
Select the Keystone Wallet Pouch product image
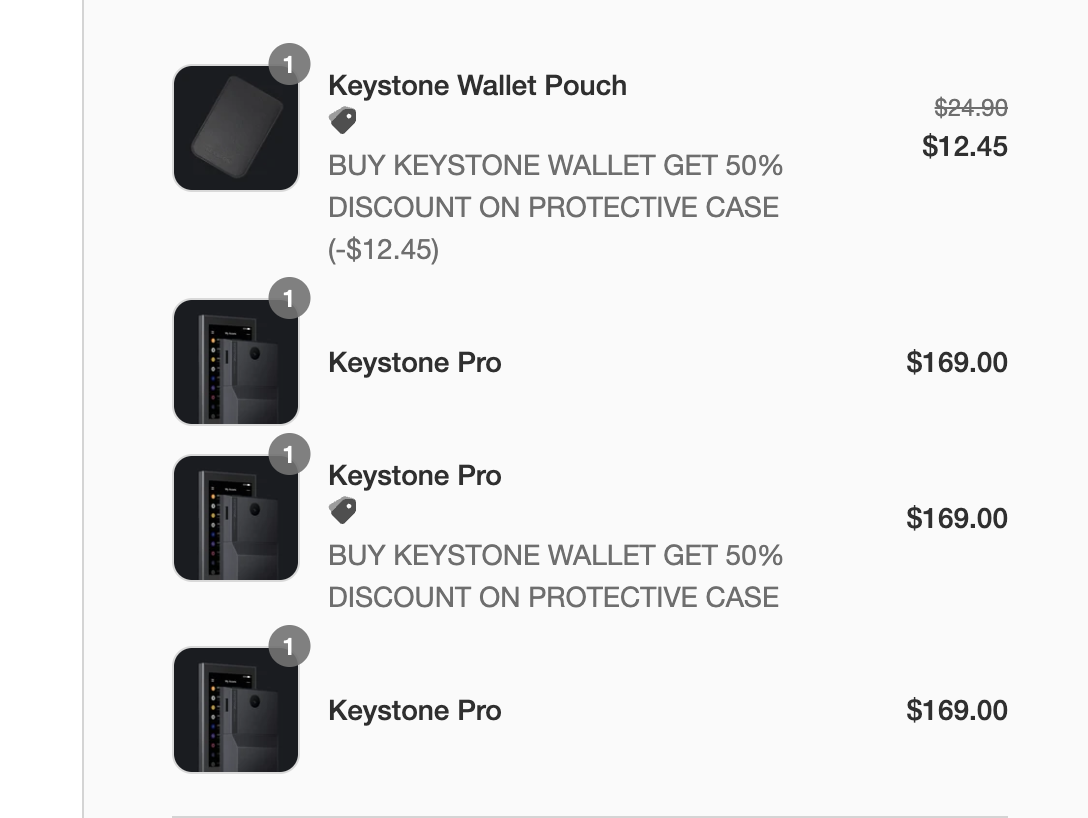point(235,128)
